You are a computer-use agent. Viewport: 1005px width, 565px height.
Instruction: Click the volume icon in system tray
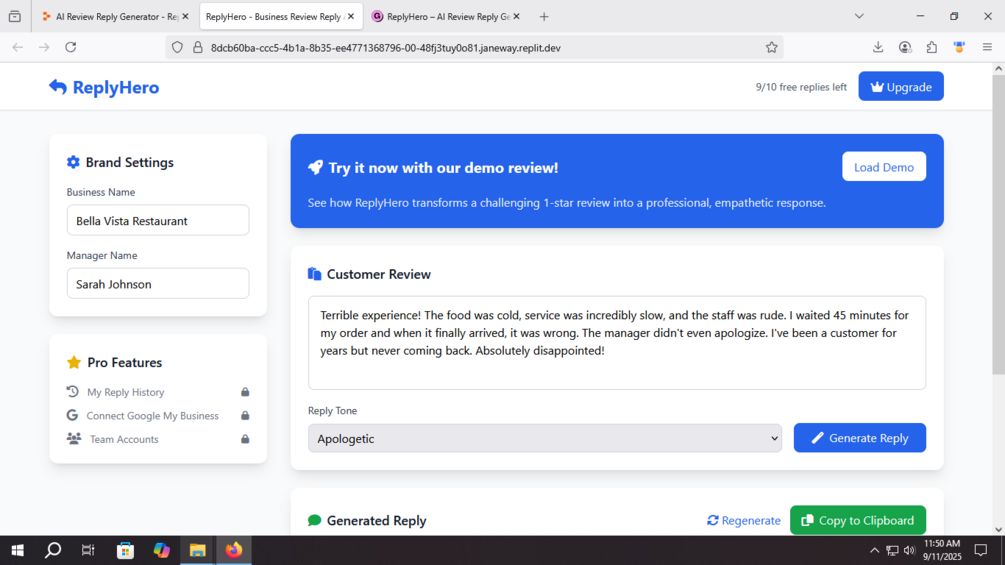(909, 550)
